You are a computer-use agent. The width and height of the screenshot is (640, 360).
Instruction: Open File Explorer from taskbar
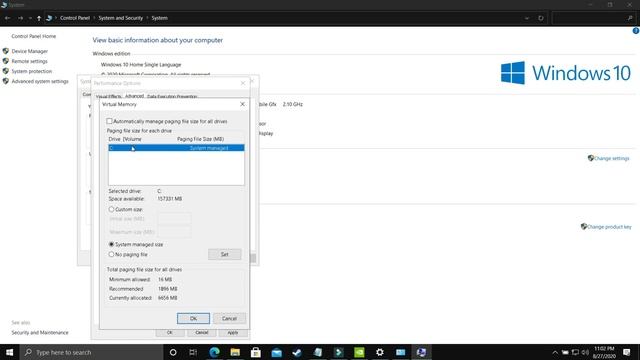click(x=235, y=352)
